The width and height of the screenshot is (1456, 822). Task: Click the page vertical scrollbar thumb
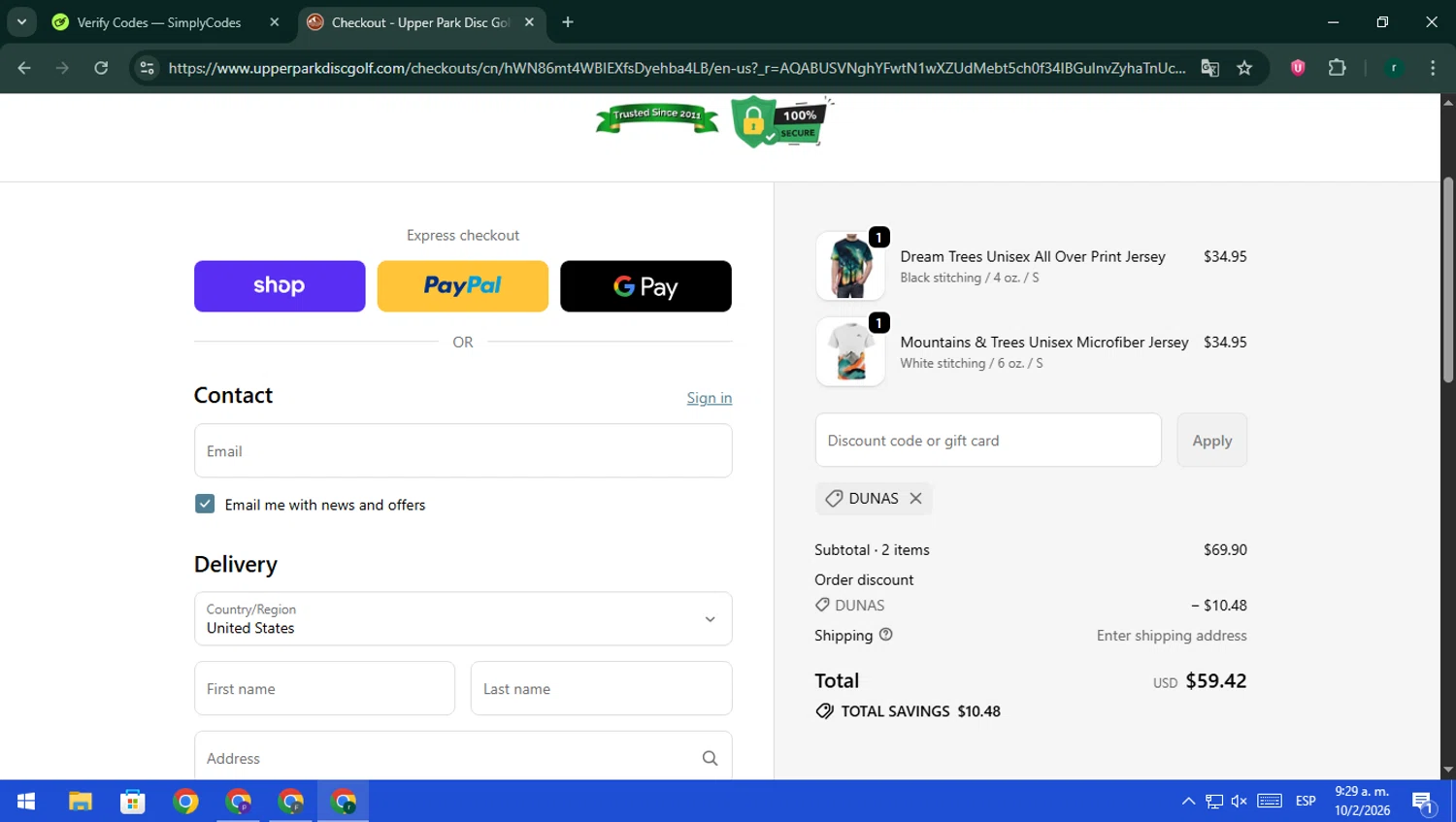click(1448, 279)
